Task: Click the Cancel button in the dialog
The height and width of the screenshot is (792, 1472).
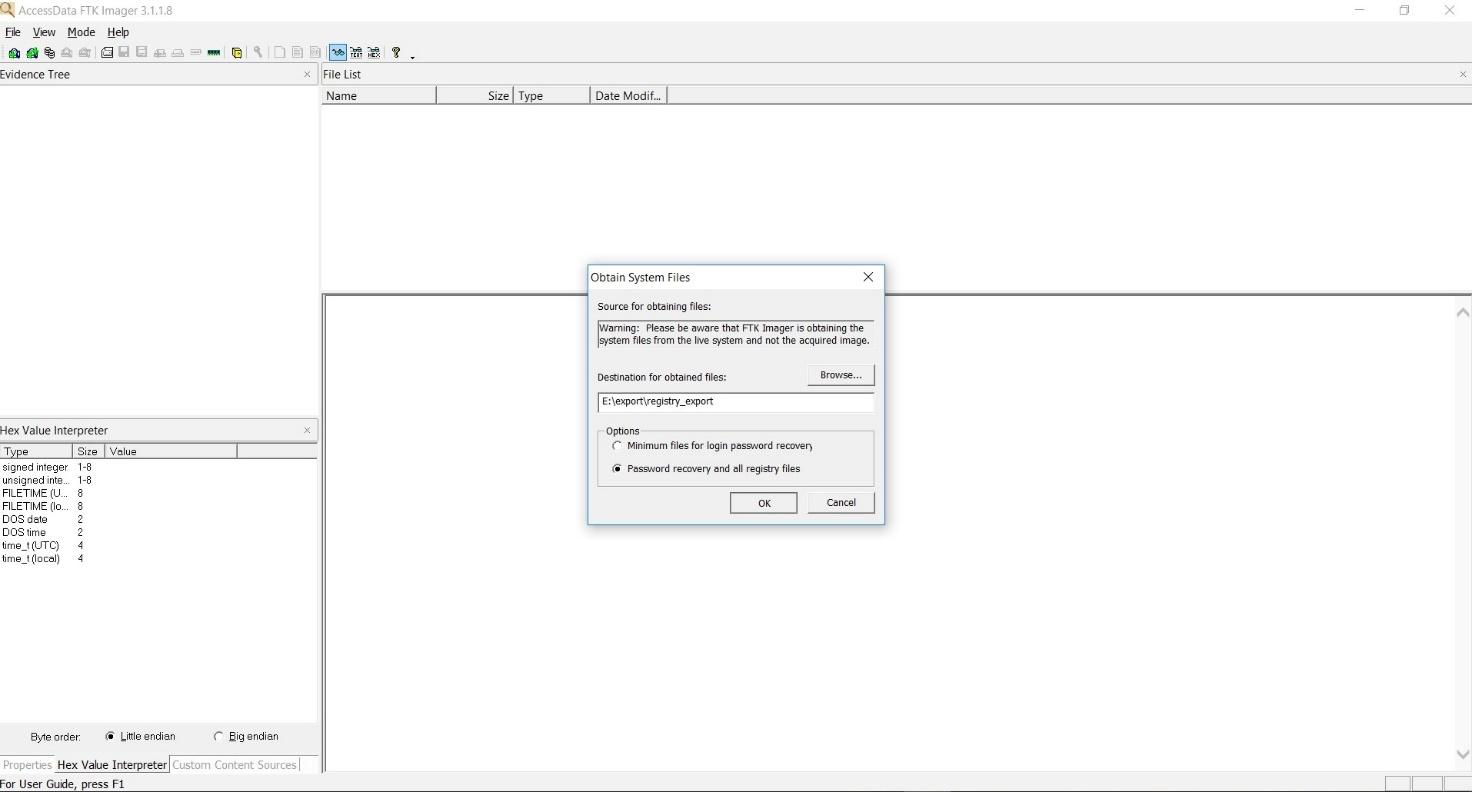Action: coord(841,503)
